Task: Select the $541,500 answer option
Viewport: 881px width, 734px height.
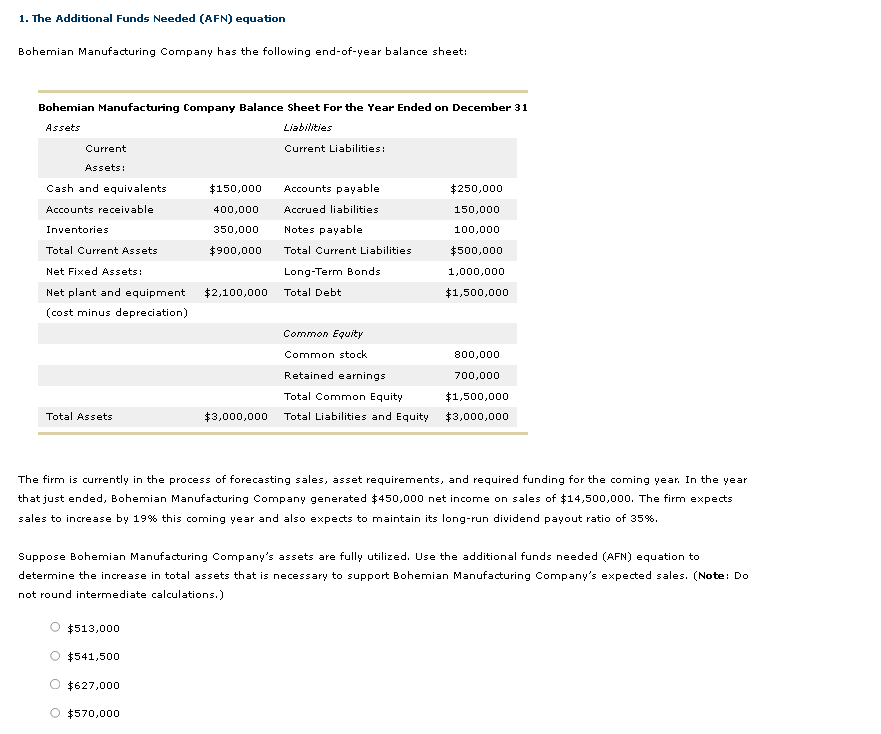Action: pyautogui.click(x=57, y=656)
